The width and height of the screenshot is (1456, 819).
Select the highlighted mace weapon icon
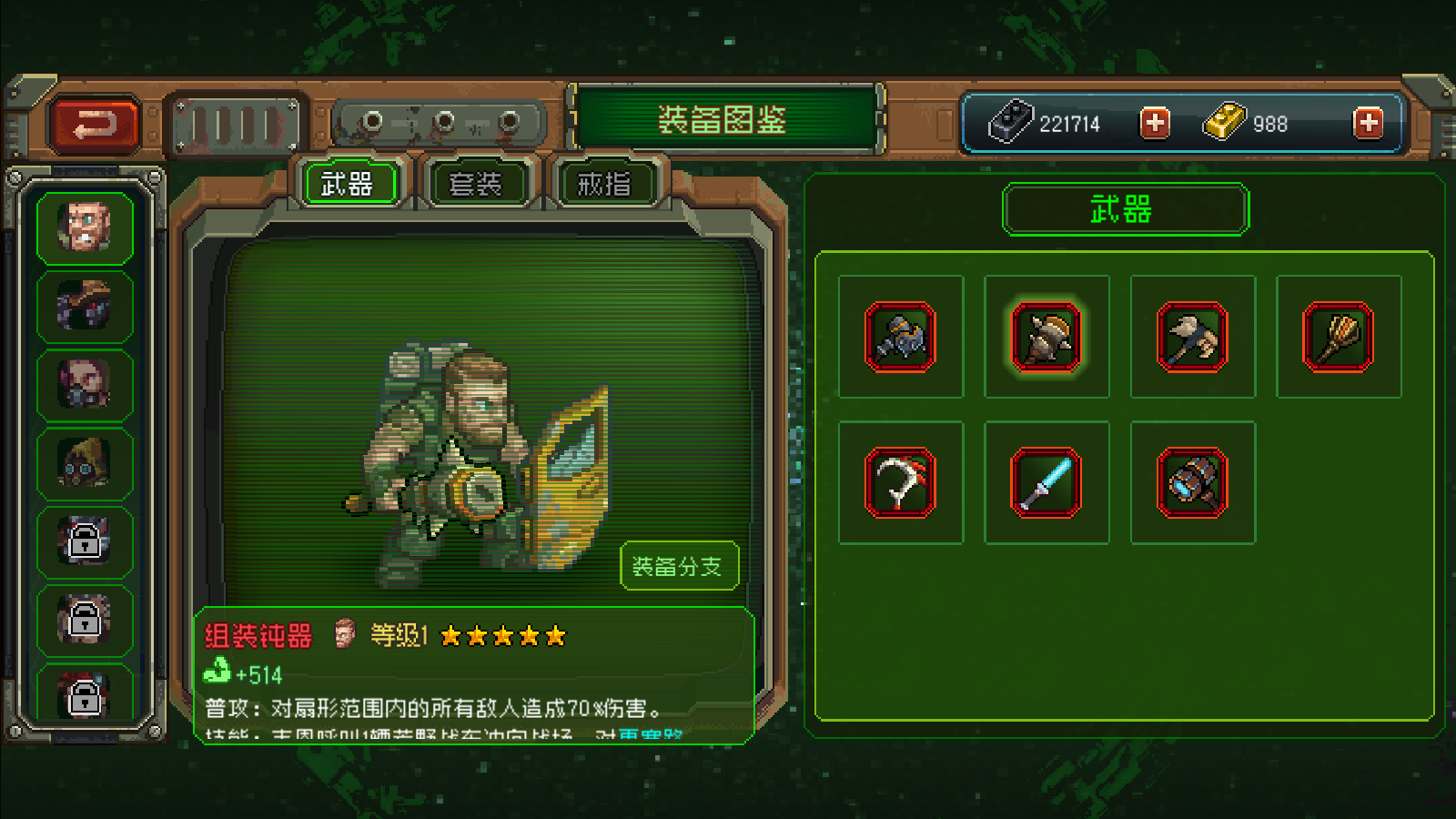pos(1046,337)
